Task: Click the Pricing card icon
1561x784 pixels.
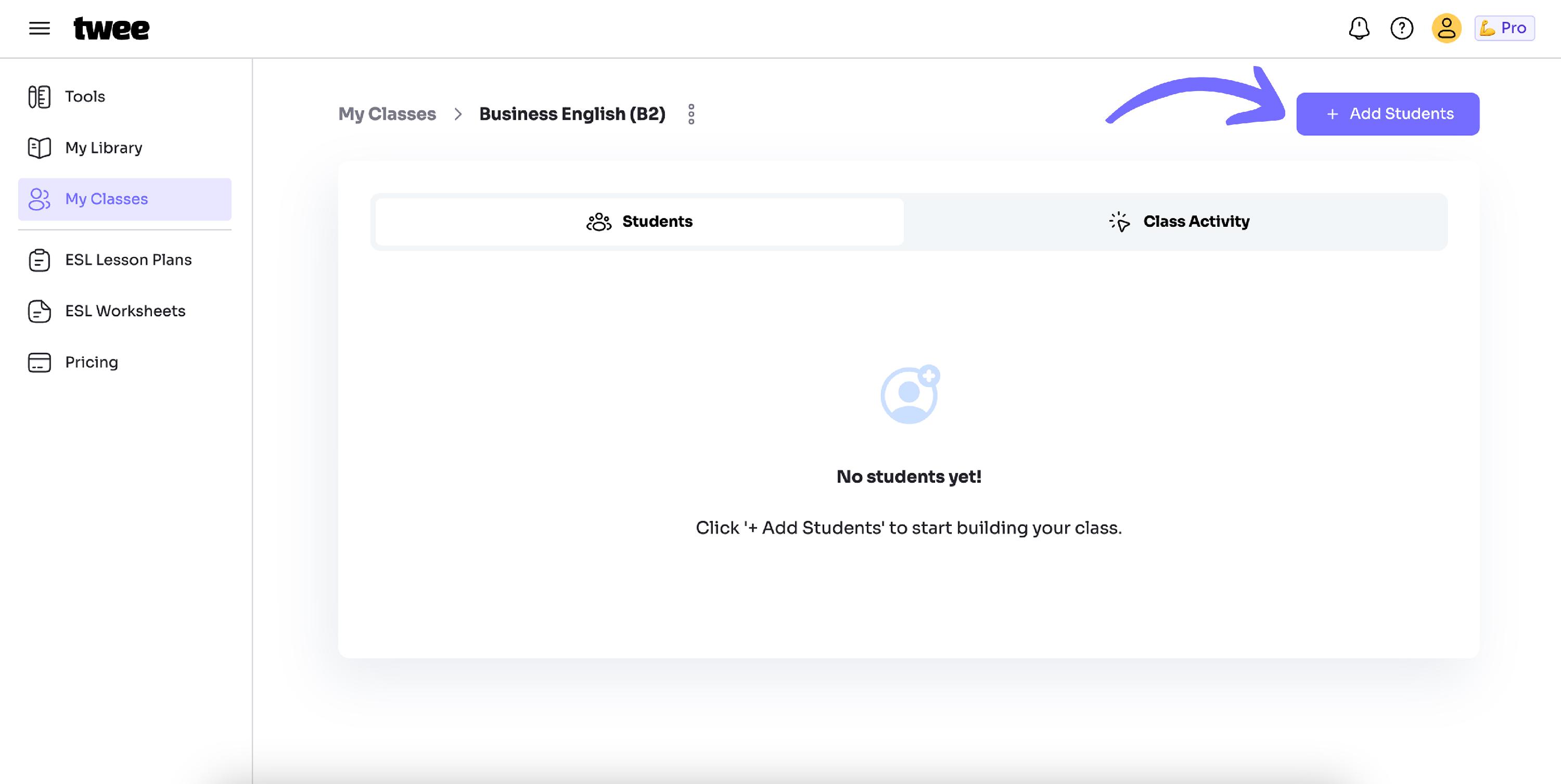Action: pos(40,362)
